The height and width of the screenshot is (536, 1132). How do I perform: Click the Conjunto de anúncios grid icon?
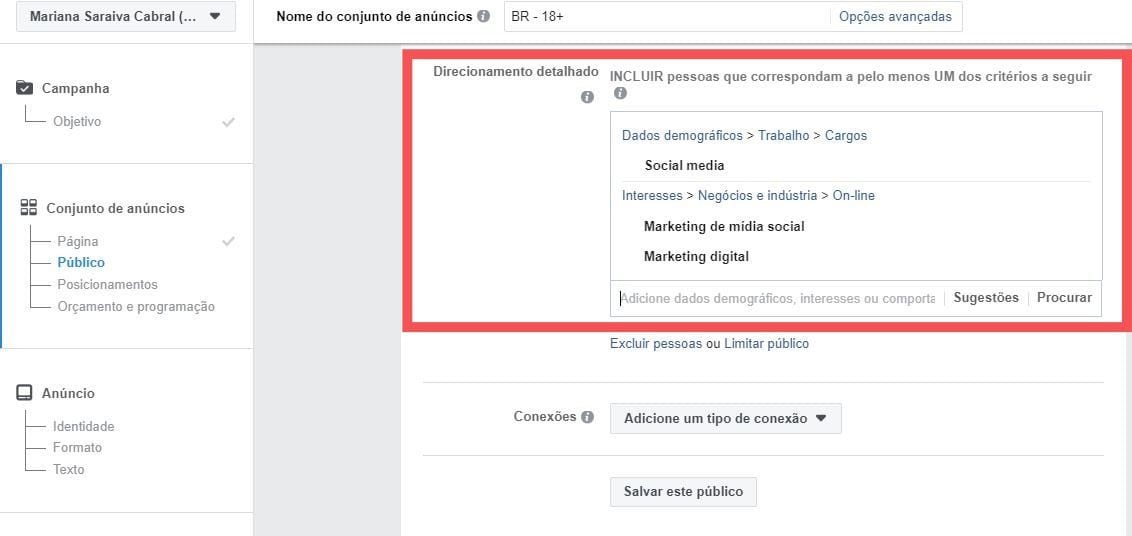[29, 208]
